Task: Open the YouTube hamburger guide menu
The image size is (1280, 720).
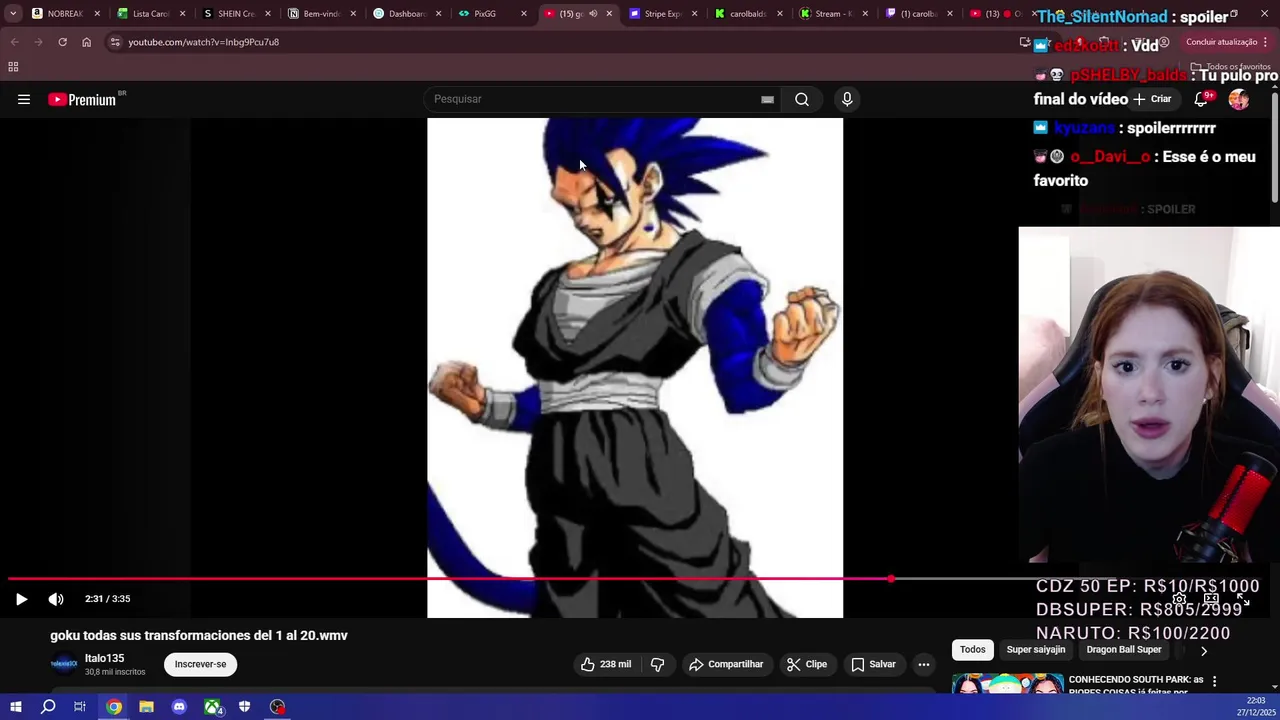Action: (24, 99)
